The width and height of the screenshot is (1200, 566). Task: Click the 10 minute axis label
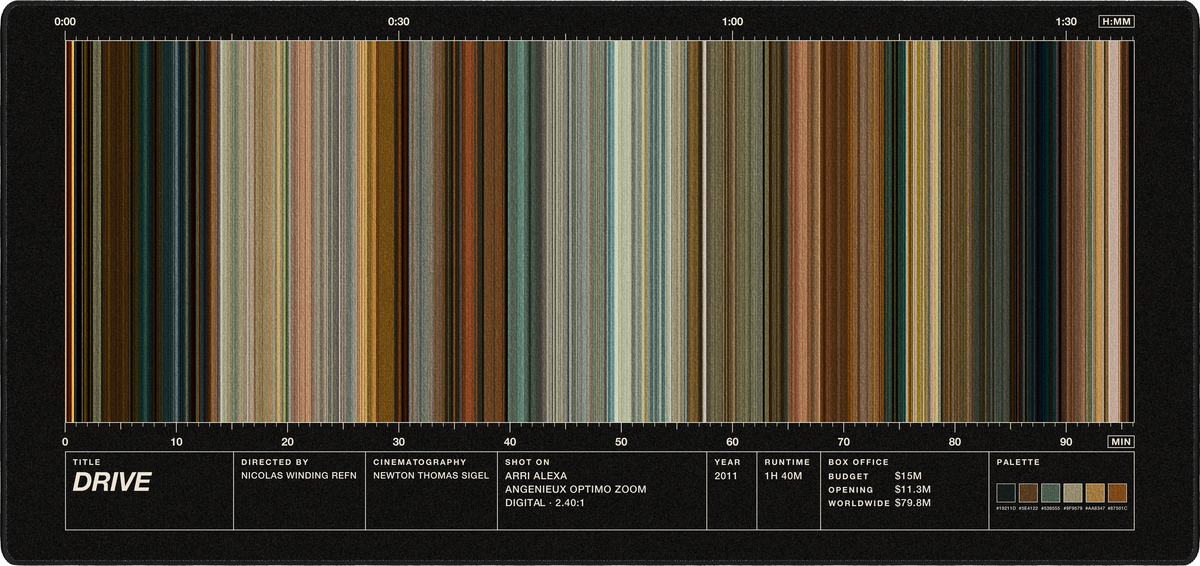[177, 442]
